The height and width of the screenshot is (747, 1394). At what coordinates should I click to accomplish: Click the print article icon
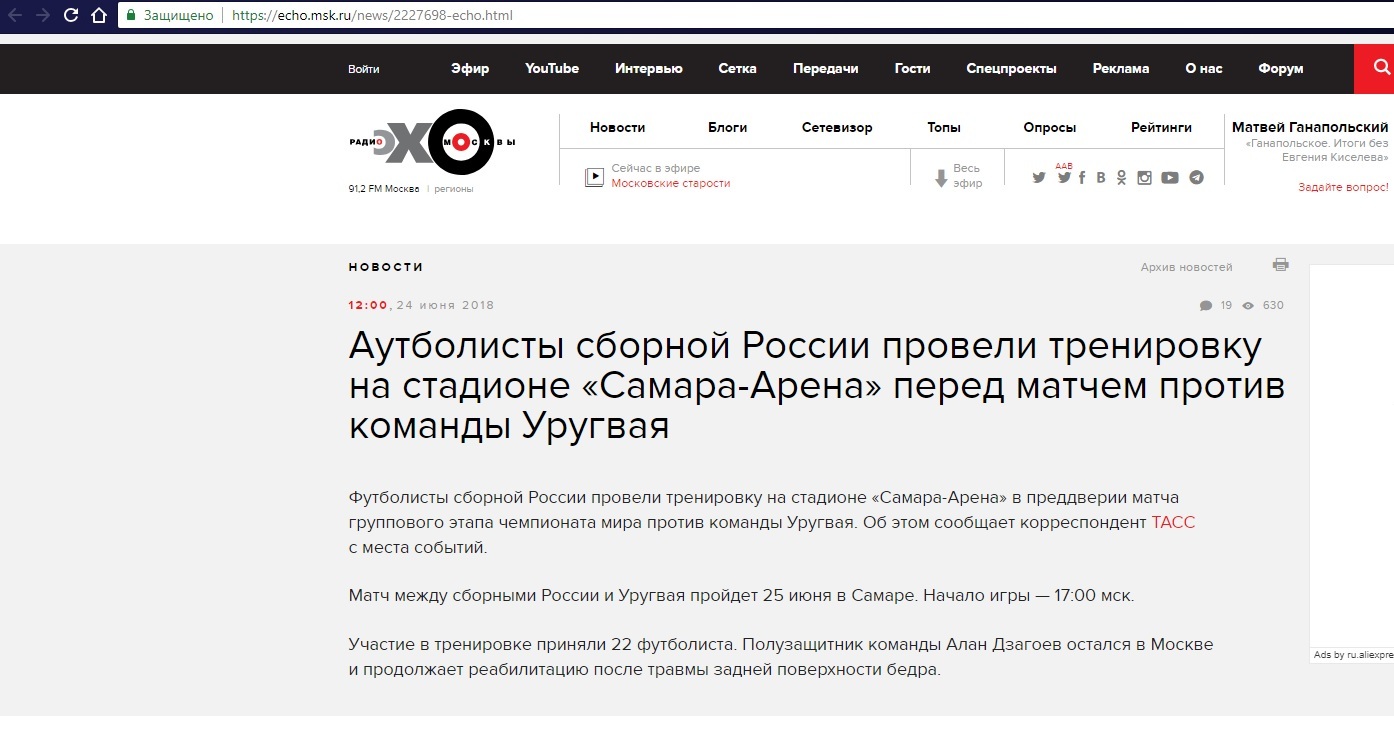point(1280,265)
